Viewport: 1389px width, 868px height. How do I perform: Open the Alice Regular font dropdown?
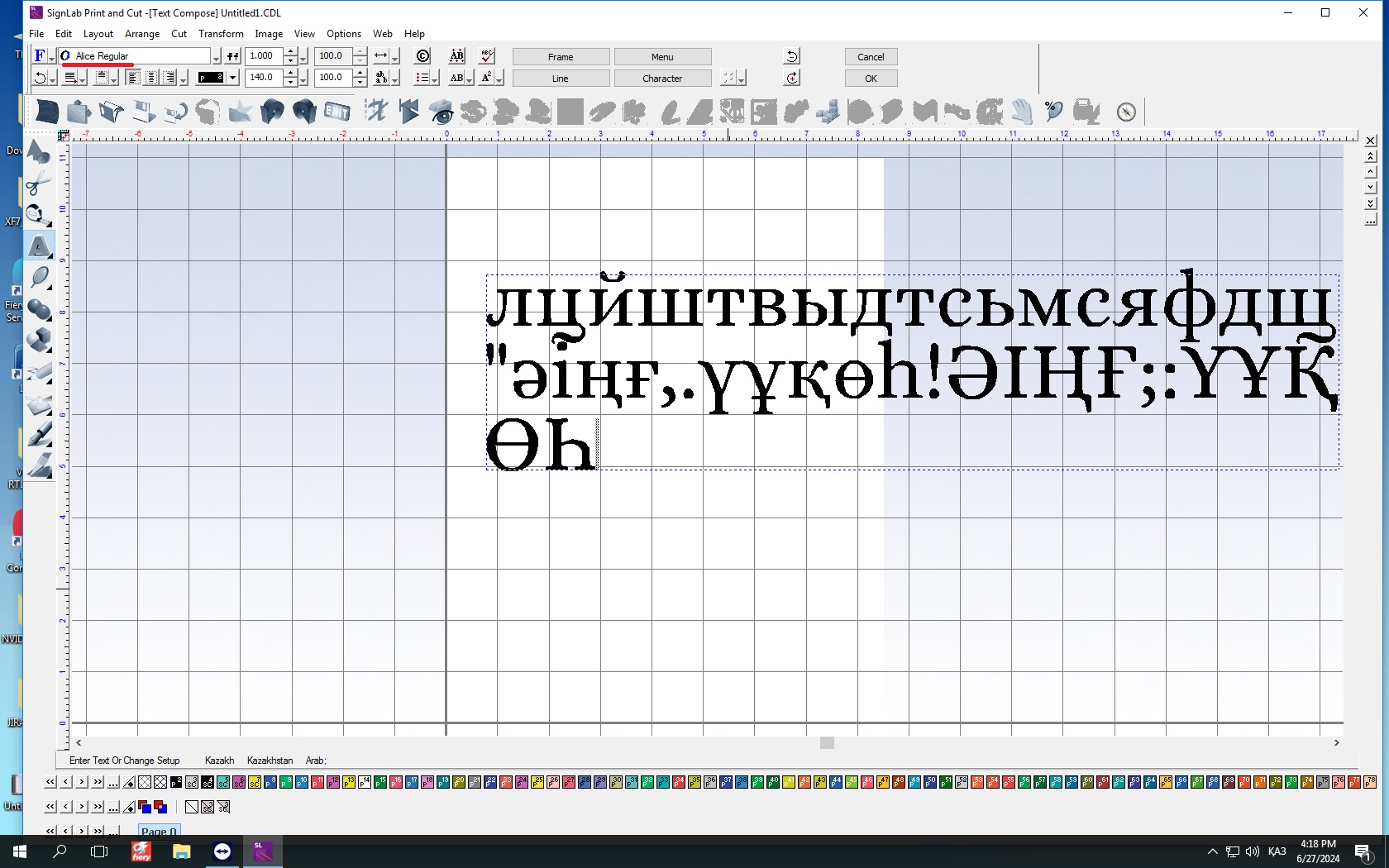216,56
